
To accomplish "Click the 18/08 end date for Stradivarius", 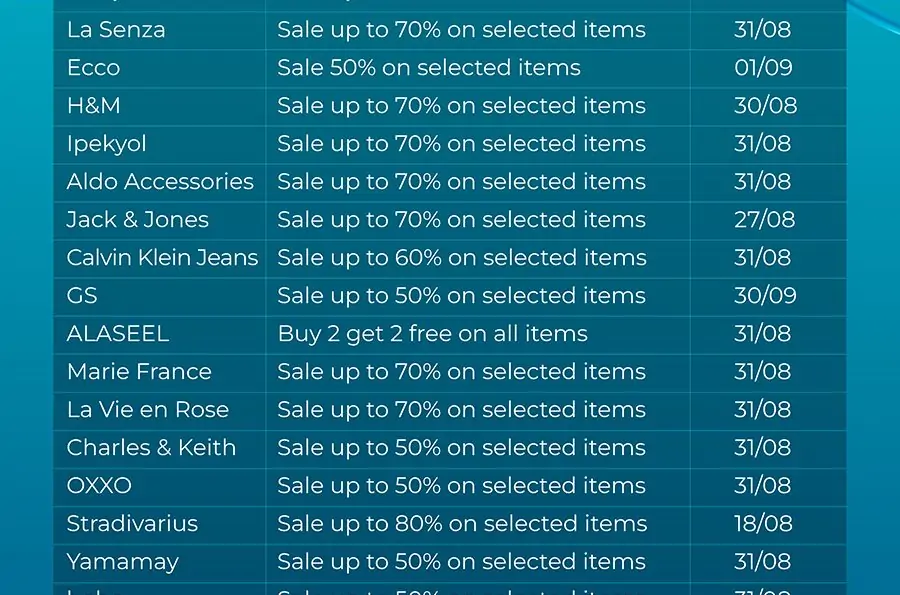I will tap(763, 524).
